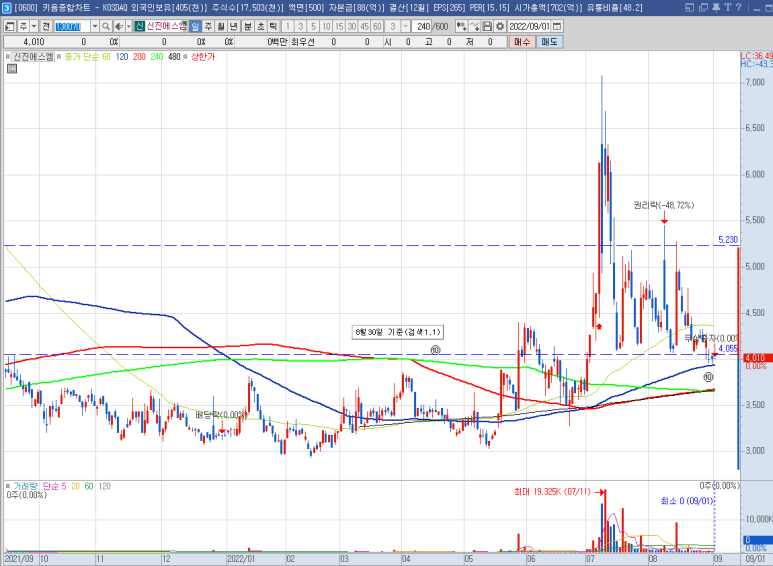Click the 최대 19,325K (07/11) volume label
This screenshot has height=566, width=773.
pyautogui.click(x=552, y=492)
